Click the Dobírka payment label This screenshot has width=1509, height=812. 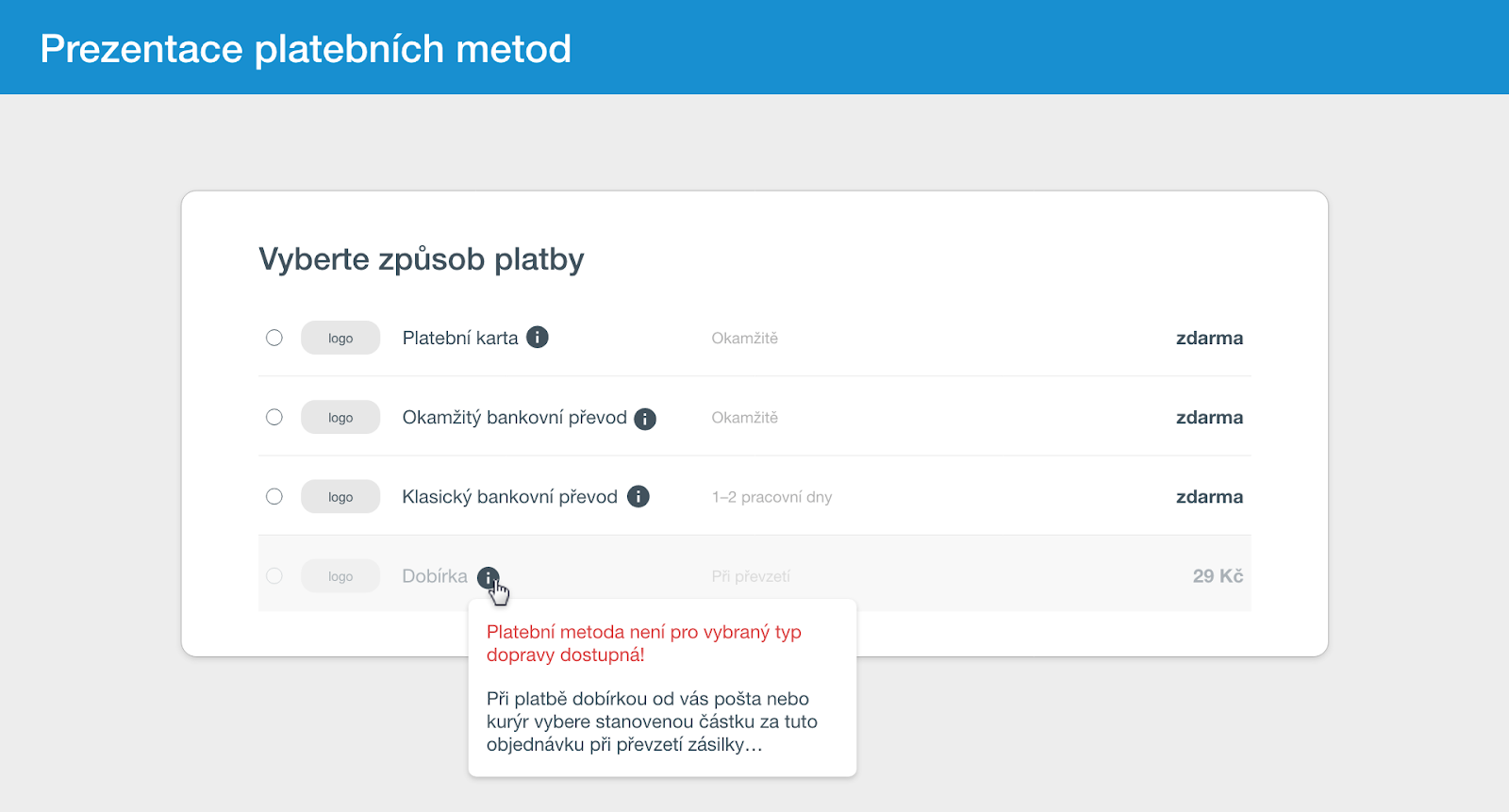click(x=435, y=575)
